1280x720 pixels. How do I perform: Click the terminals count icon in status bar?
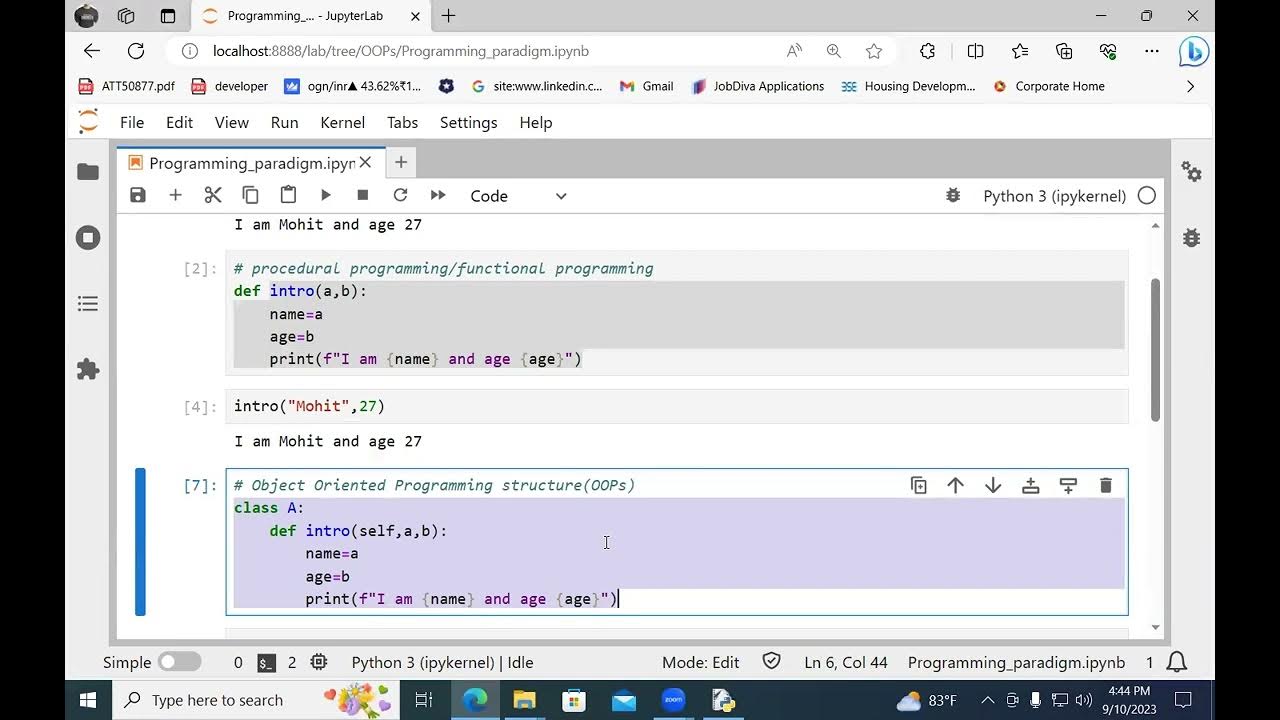(x=266, y=662)
